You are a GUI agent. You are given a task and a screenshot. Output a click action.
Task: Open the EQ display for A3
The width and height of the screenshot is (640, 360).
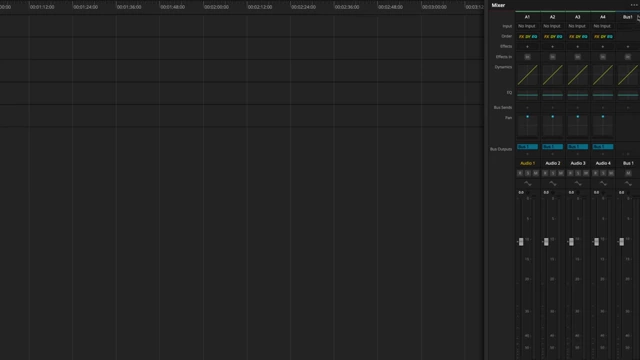pos(578,95)
